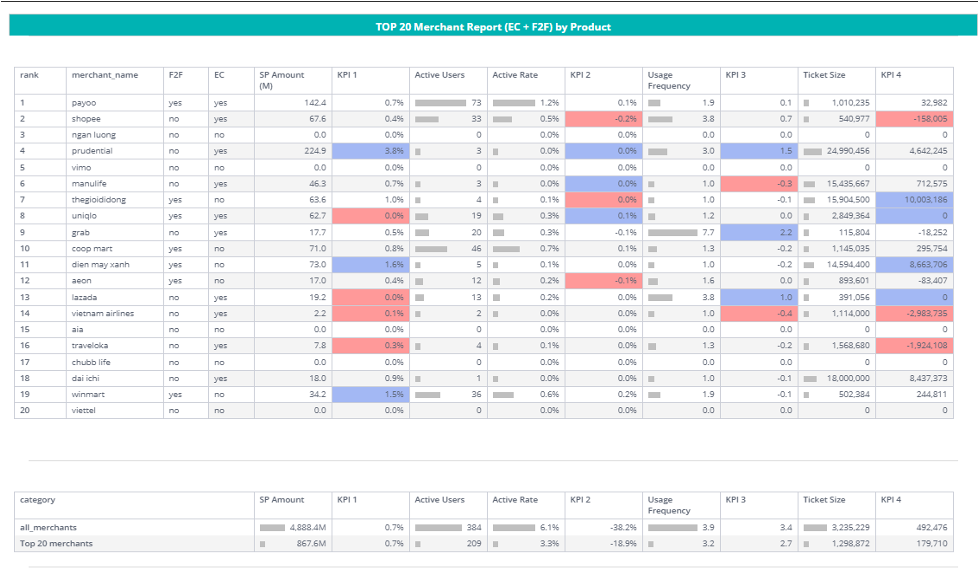Click the red -0.2% KPI 2 cell for shopee
This screenshot has width=978, height=576.
tap(604, 119)
